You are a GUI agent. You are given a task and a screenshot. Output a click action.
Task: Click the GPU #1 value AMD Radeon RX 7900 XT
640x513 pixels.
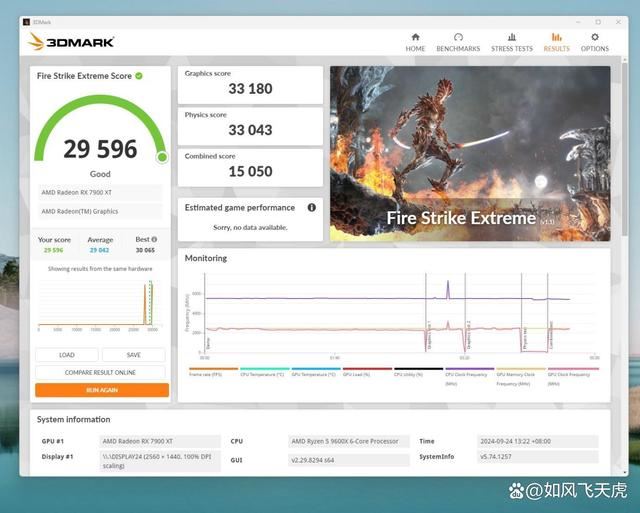click(x=160, y=441)
